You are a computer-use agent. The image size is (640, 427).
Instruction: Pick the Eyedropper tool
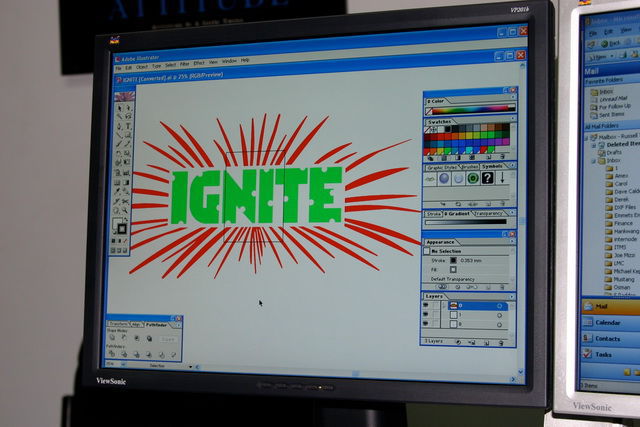[x=118, y=191]
